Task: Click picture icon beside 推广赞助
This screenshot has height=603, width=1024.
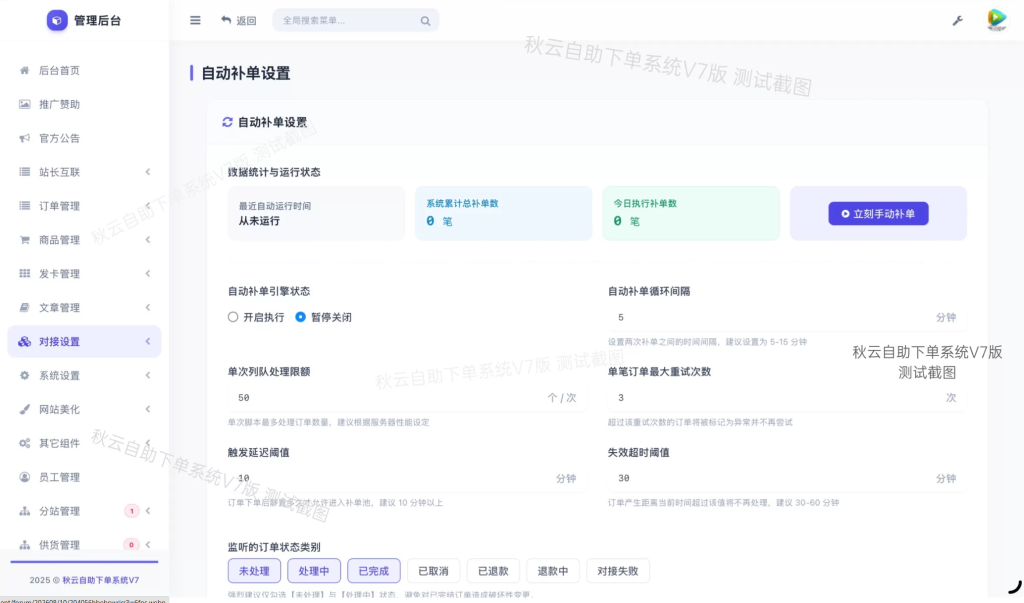Action: [24, 105]
